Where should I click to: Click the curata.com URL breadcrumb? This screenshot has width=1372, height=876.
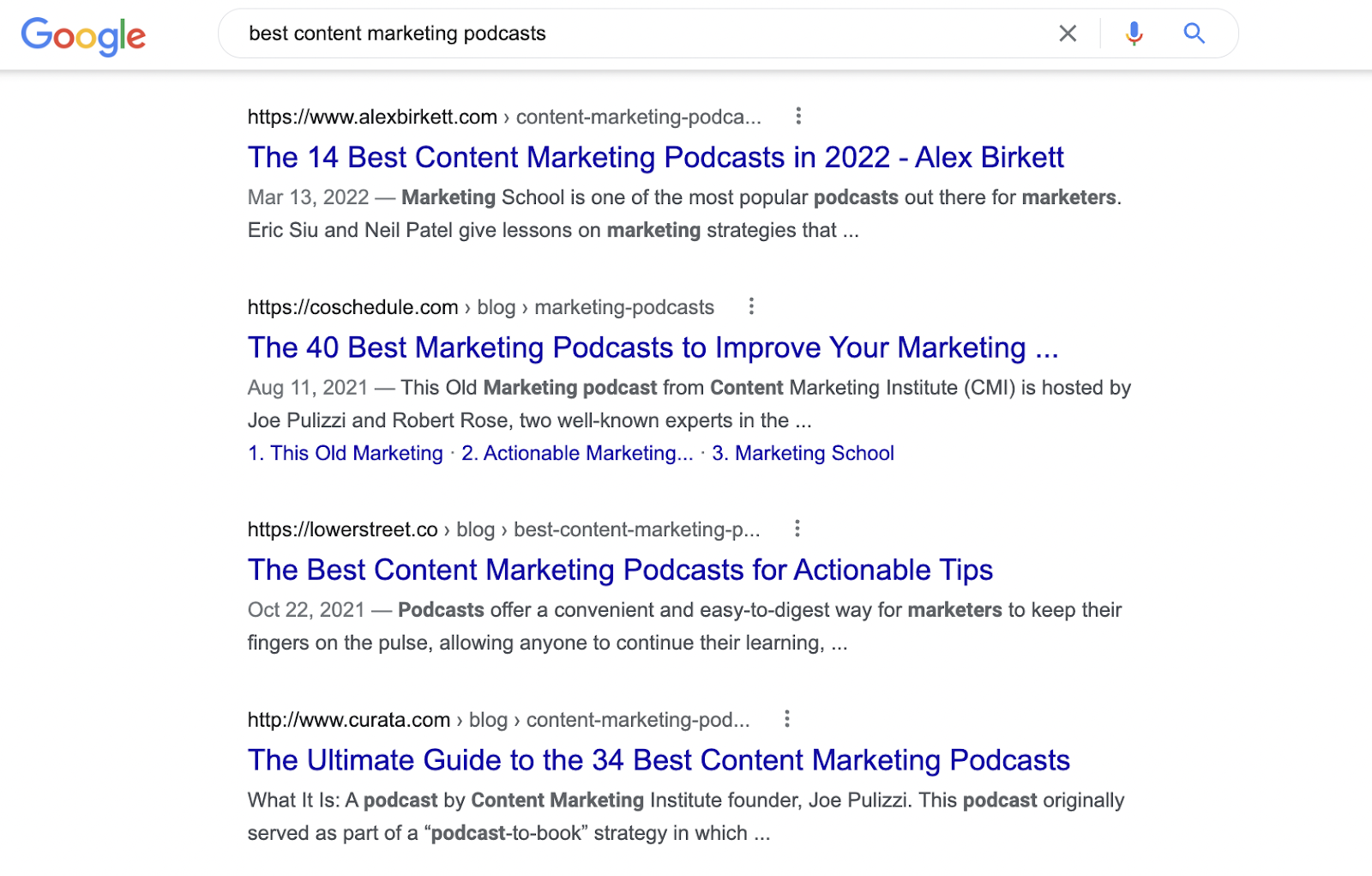point(498,720)
